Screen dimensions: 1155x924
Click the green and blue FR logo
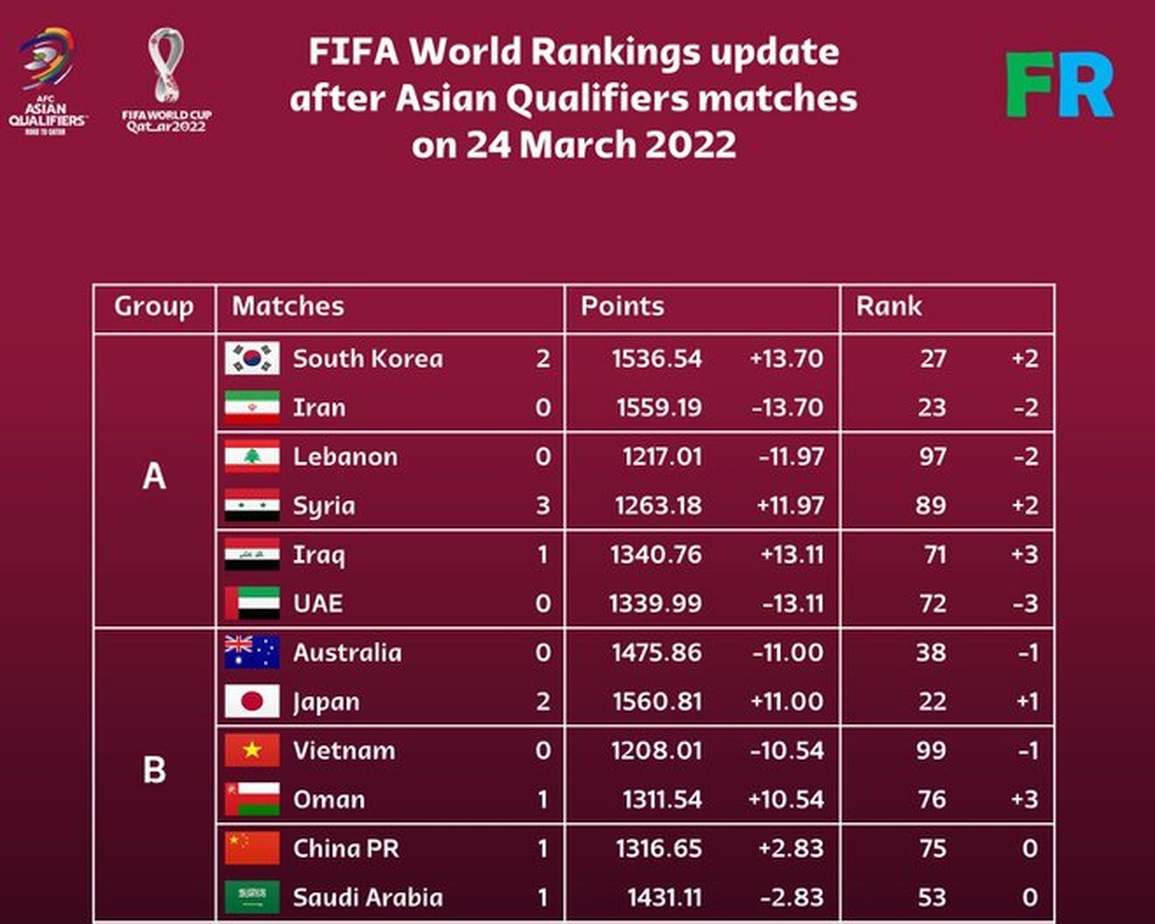click(1060, 85)
